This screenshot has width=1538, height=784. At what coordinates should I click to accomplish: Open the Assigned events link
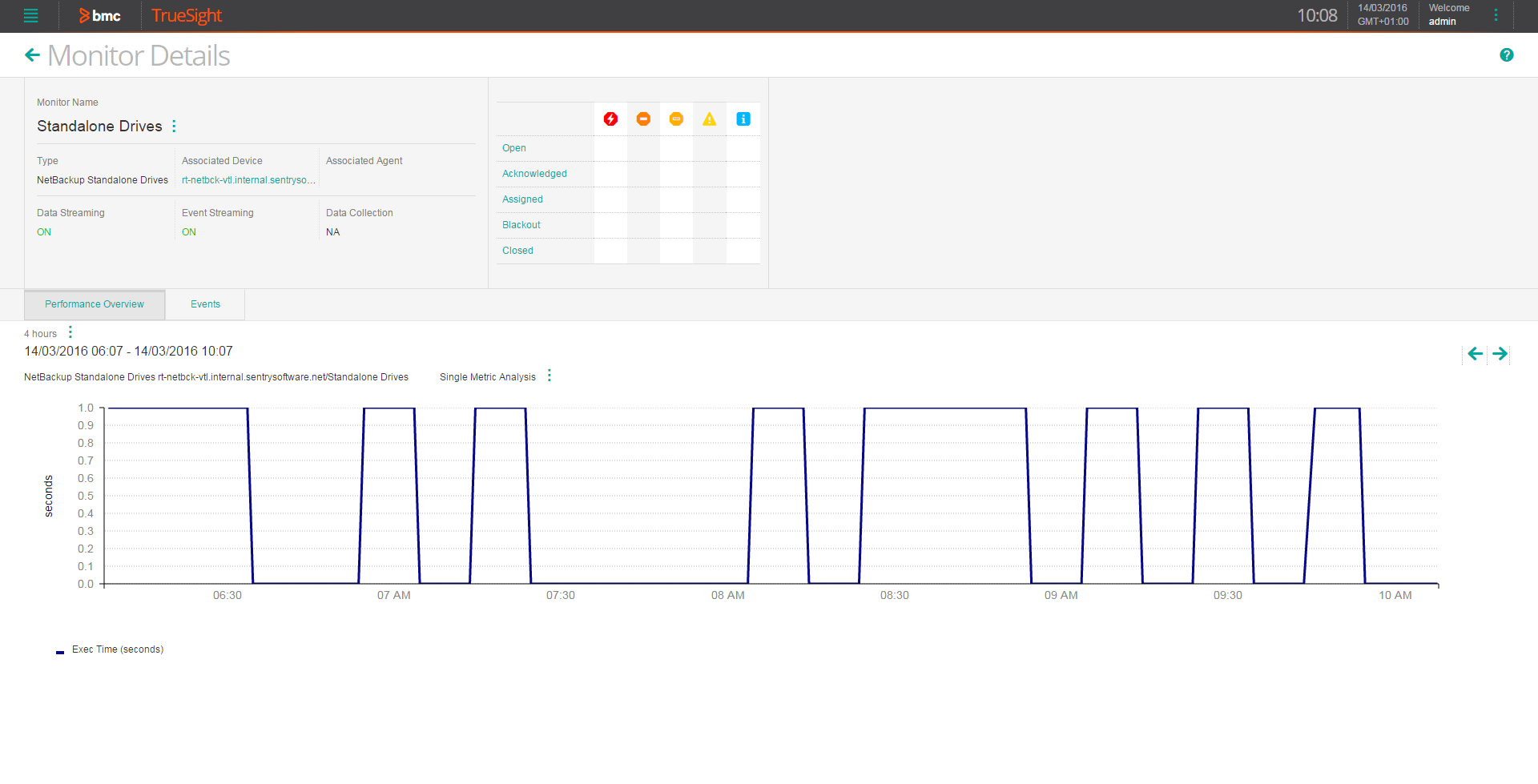pyautogui.click(x=522, y=199)
